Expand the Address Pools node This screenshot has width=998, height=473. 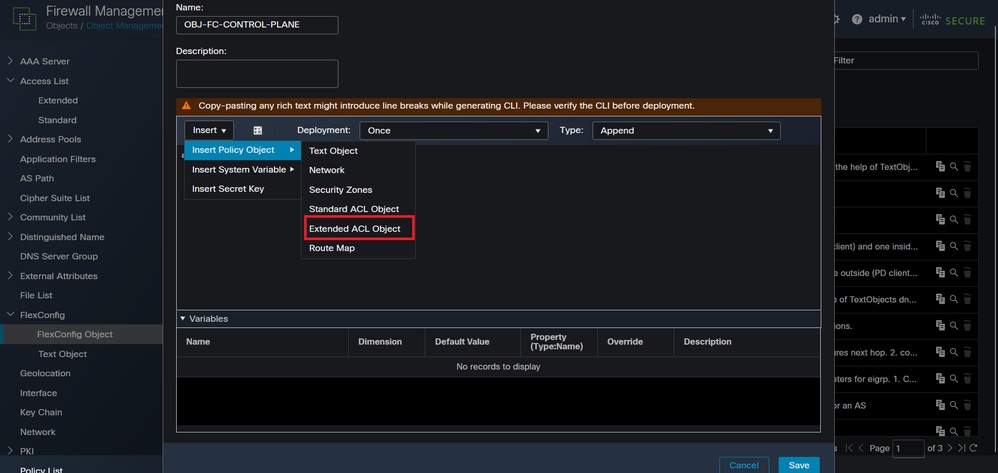point(10,139)
